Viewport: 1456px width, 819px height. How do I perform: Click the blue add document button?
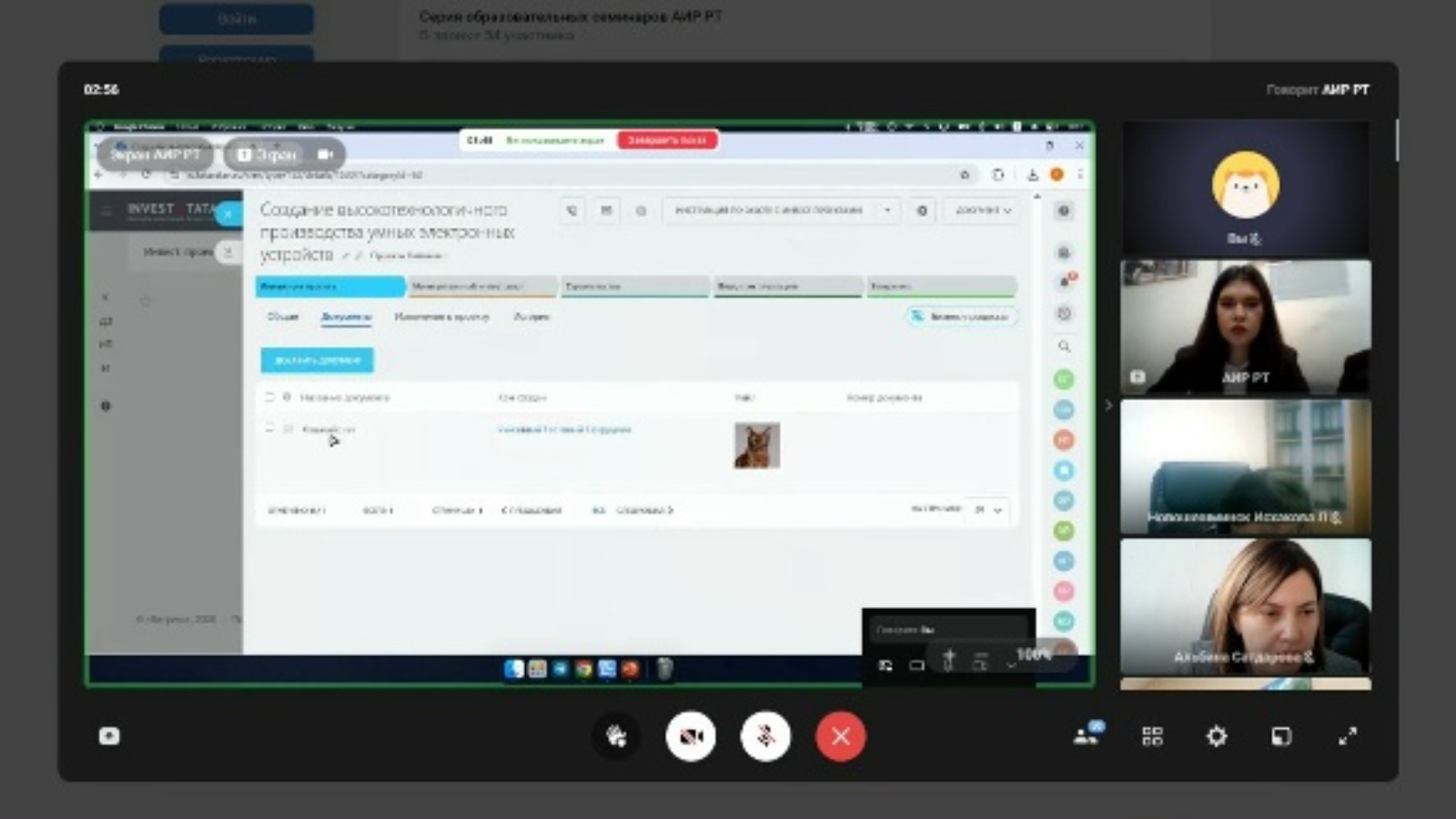tap(317, 360)
